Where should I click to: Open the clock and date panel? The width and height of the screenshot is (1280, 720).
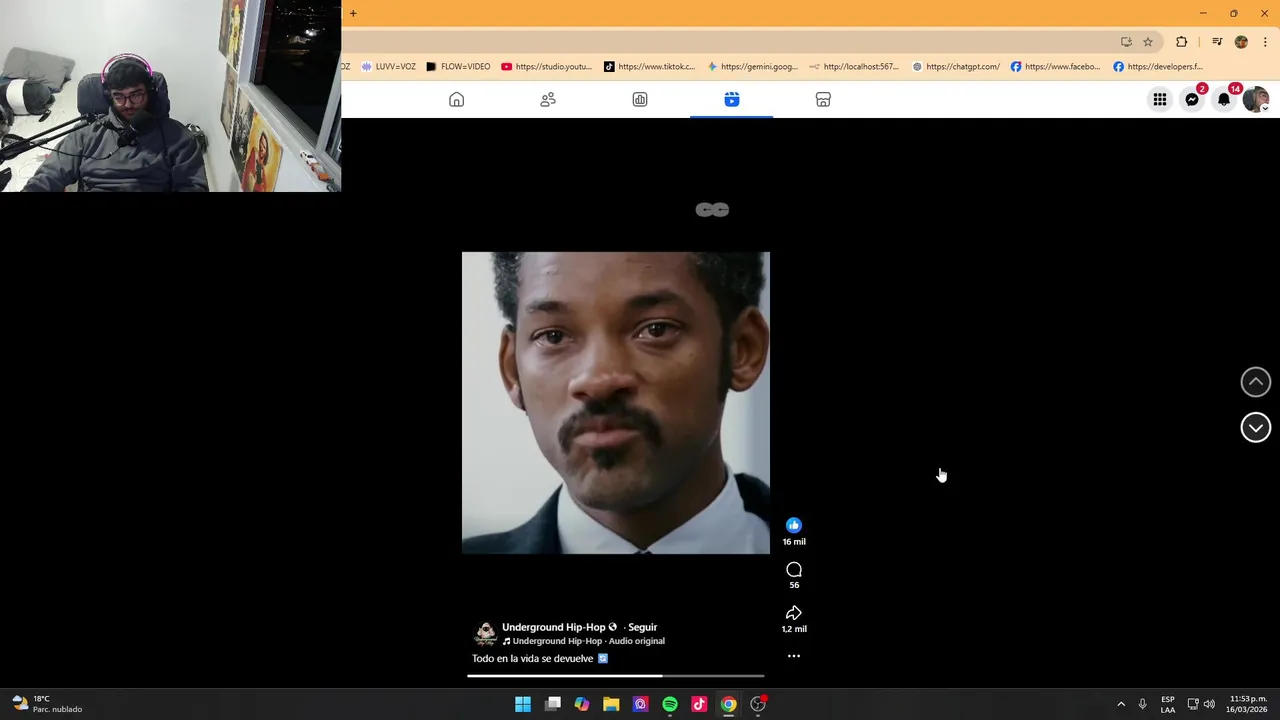[1248, 704]
